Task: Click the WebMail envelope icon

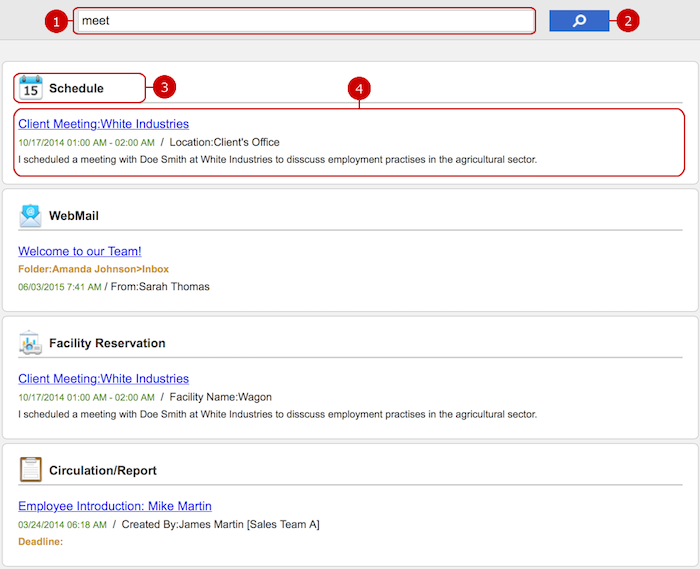Action: (30, 216)
